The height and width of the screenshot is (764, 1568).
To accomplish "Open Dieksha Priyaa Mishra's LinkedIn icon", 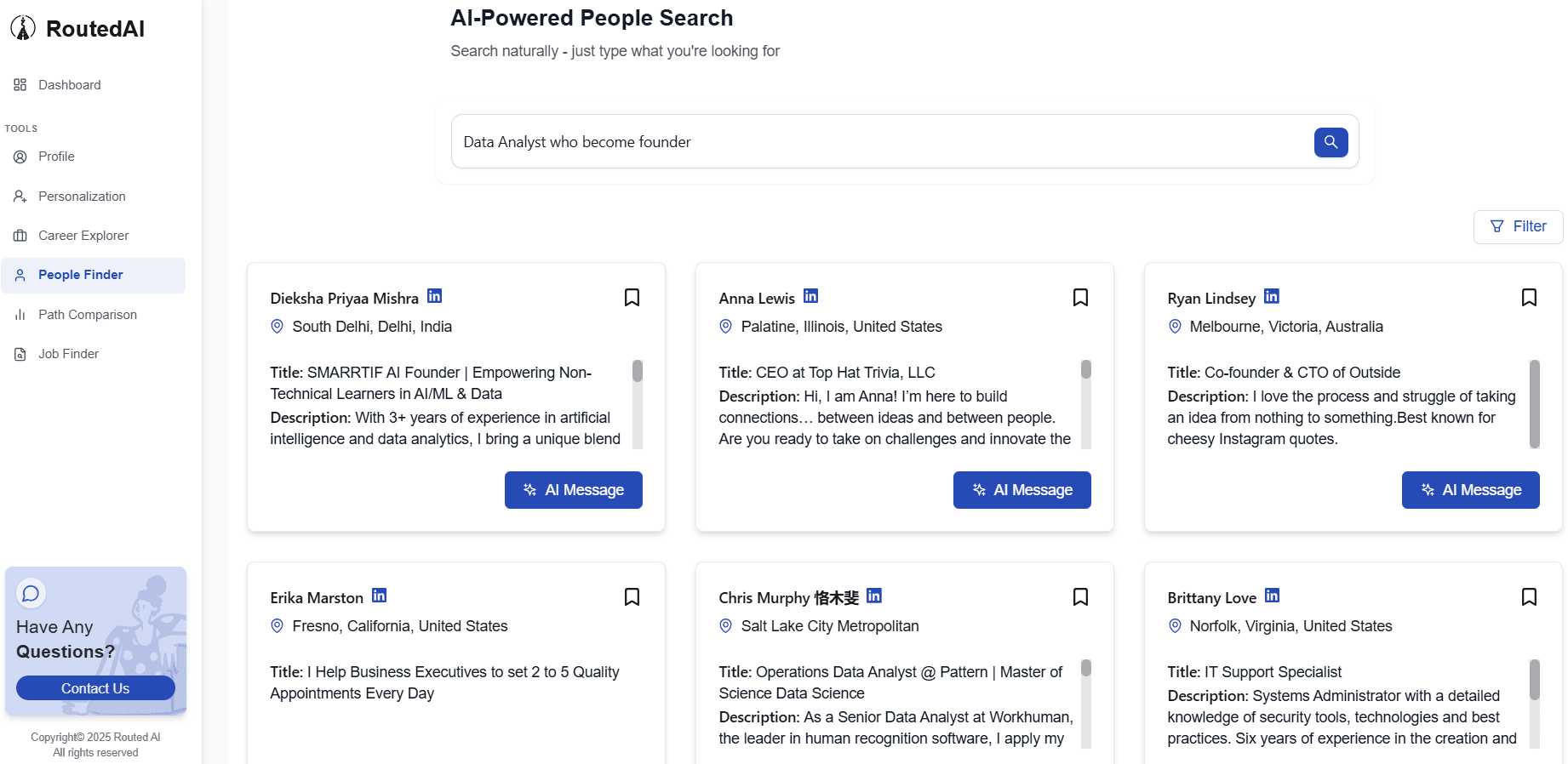I will pos(434,296).
